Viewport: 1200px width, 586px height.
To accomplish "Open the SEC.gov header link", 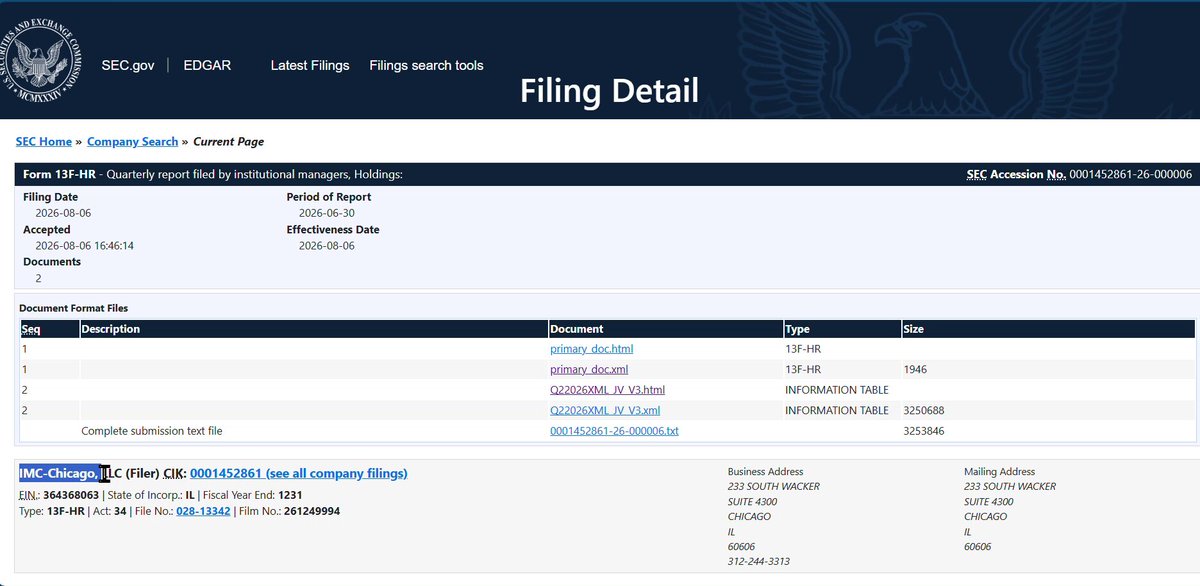I will 128,65.
